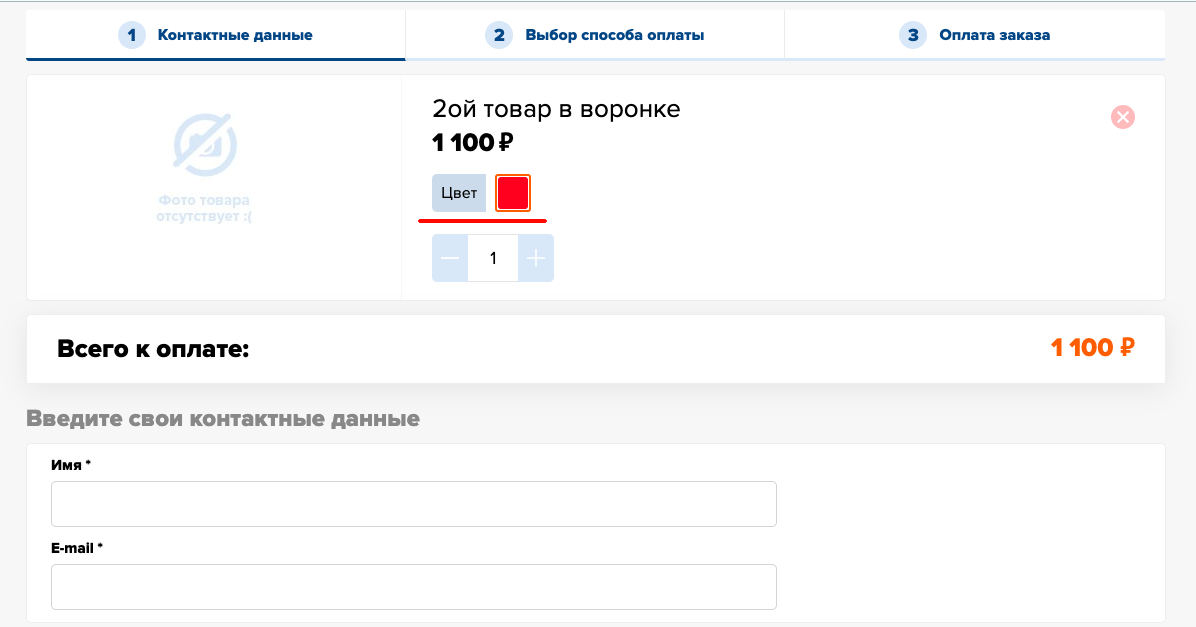This screenshot has width=1196, height=627.
Task: Click the minus quantity button
Action: click(x=450, y=258)
